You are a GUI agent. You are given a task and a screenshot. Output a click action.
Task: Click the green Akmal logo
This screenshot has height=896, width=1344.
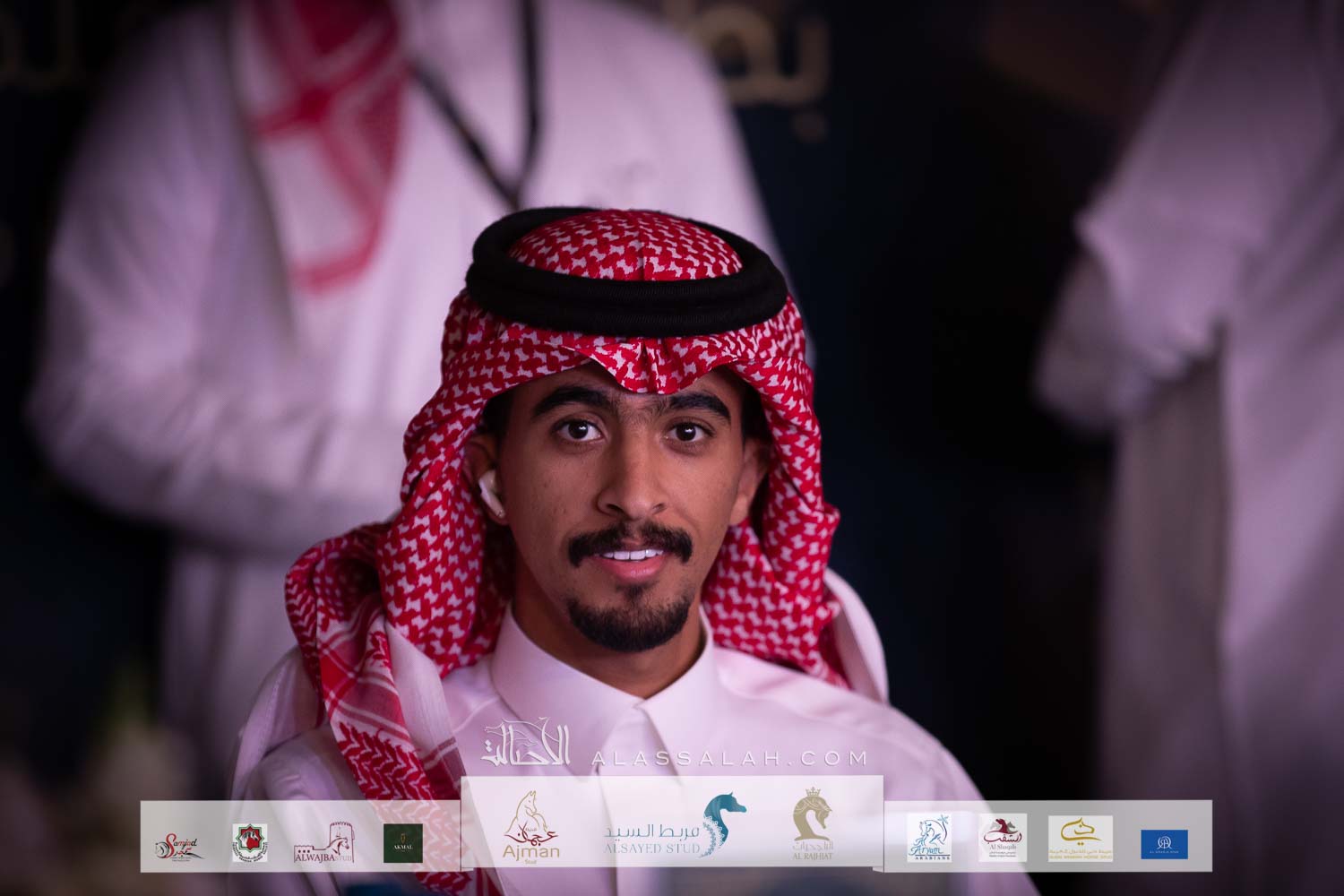(403, 843)
